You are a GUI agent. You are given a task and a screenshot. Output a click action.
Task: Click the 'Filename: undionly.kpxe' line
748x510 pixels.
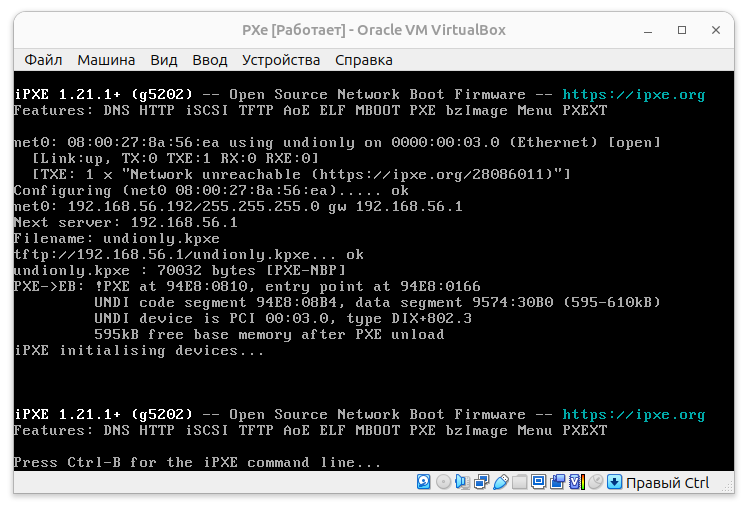click(x=117, y=239)
